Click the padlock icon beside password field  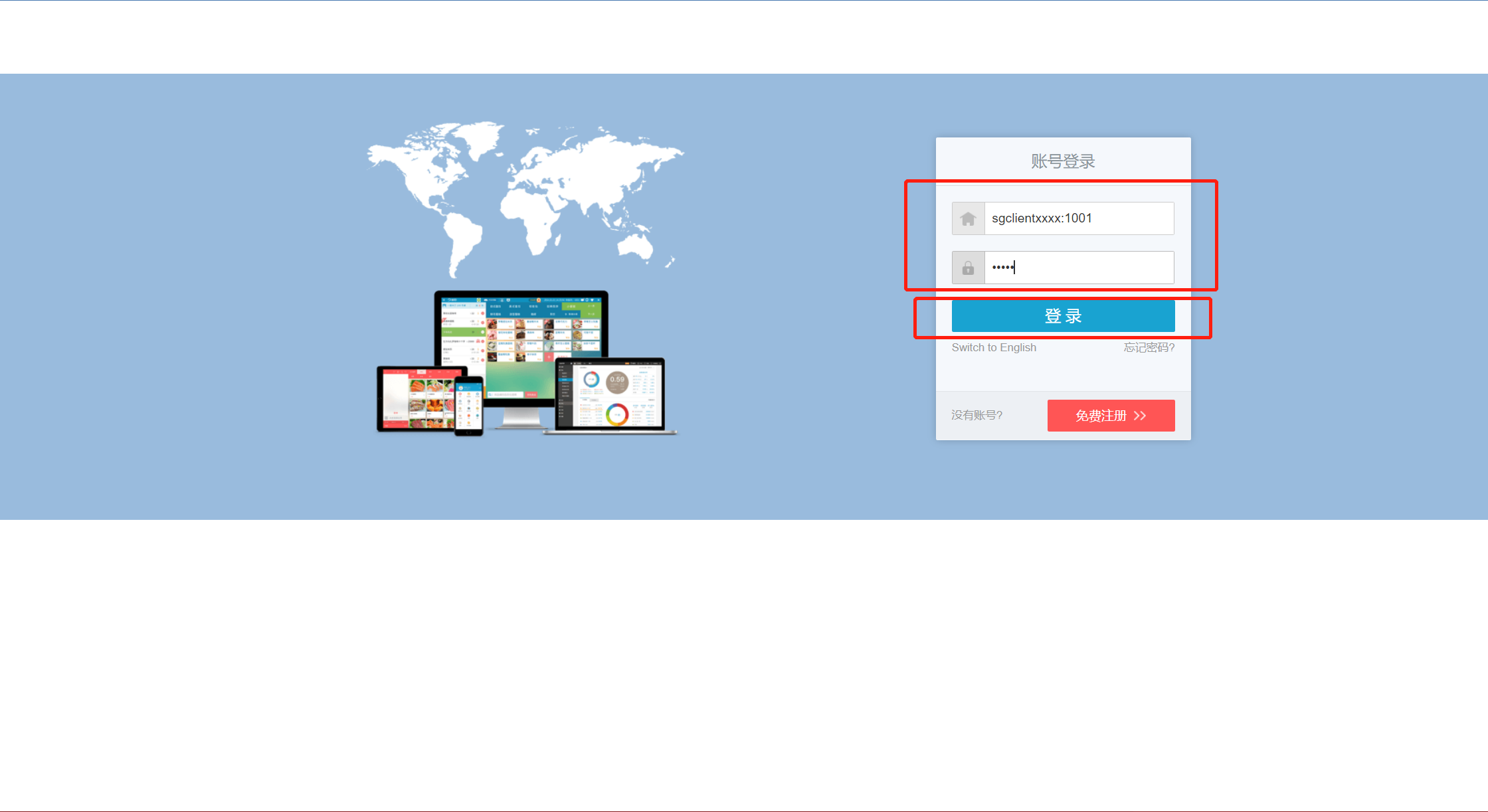point(968,268)
